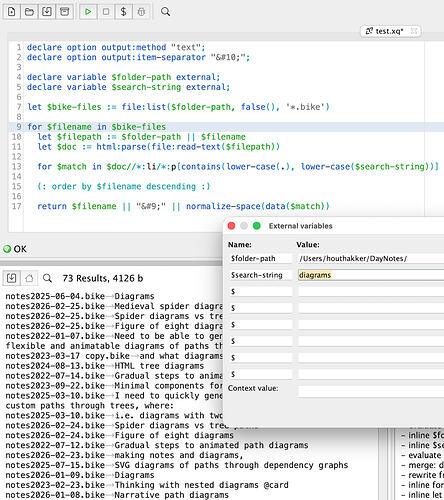Open a file with the folder icon

tap(29, 12)
